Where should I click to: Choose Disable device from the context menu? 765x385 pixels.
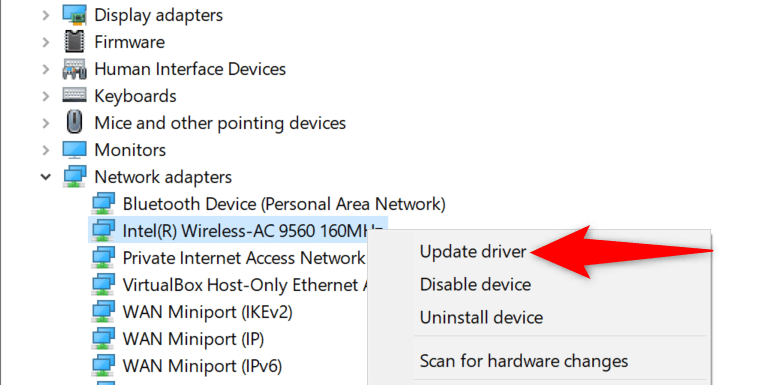pos(475,284)
